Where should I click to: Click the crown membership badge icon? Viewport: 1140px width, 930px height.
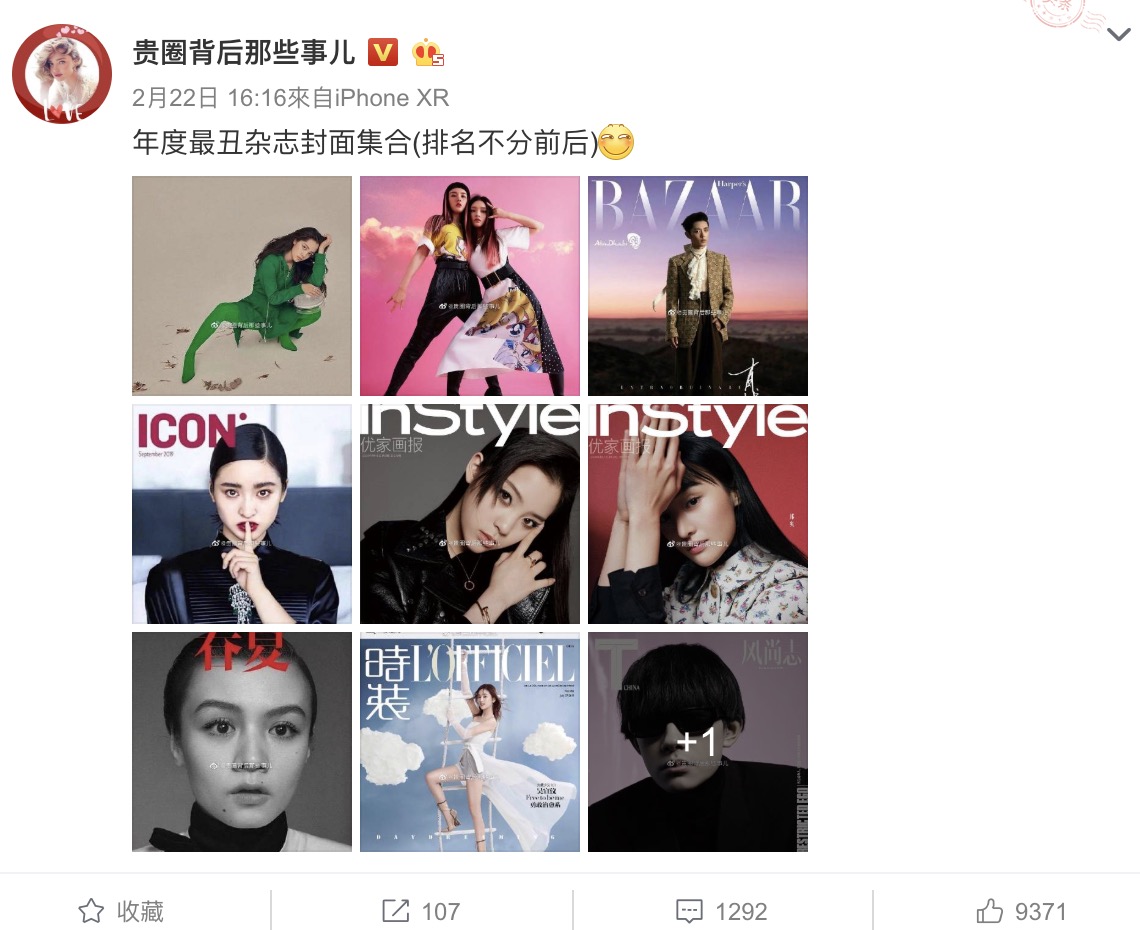[x=428, y=53]
